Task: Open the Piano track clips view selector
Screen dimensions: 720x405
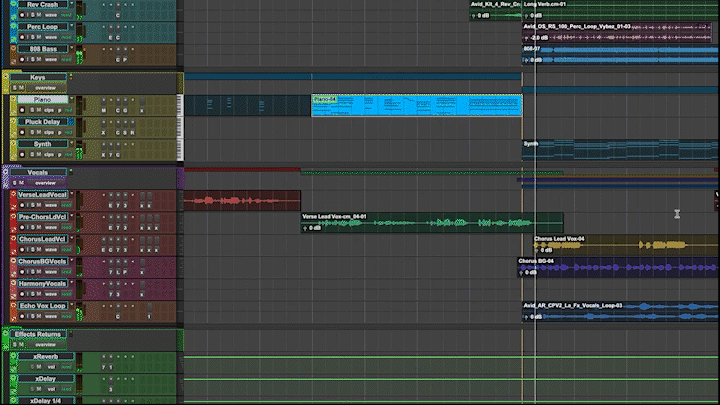Action: point(51,110)
